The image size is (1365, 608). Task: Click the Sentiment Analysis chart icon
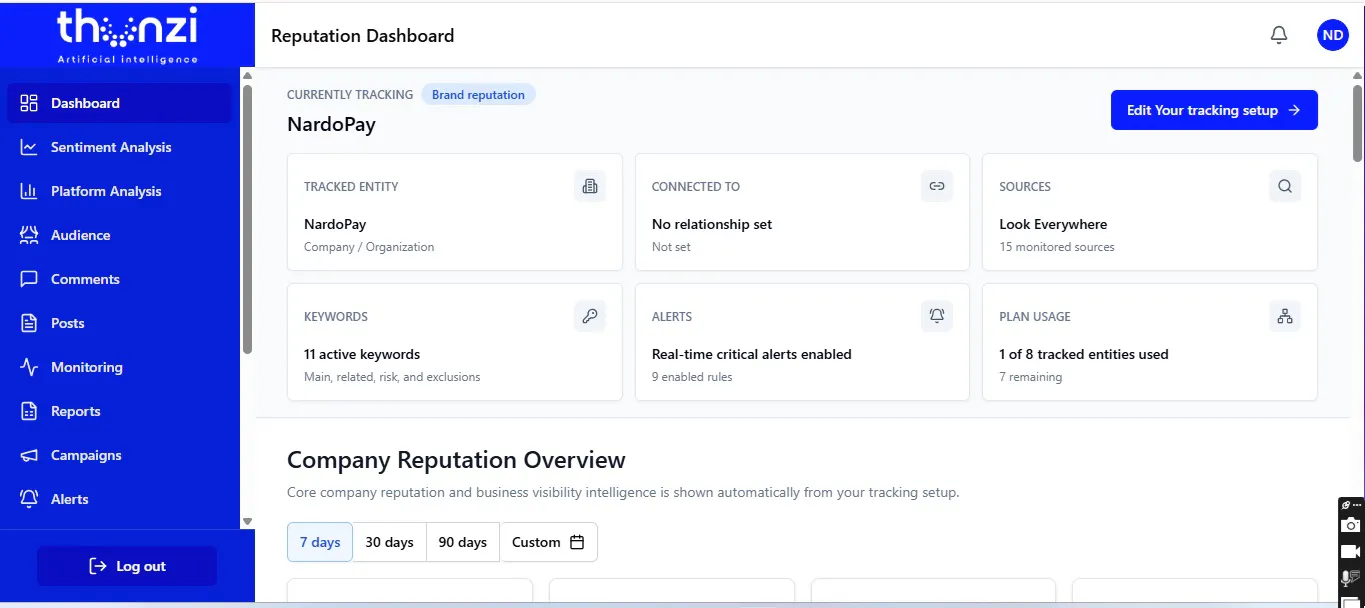[x=29, y=147]
